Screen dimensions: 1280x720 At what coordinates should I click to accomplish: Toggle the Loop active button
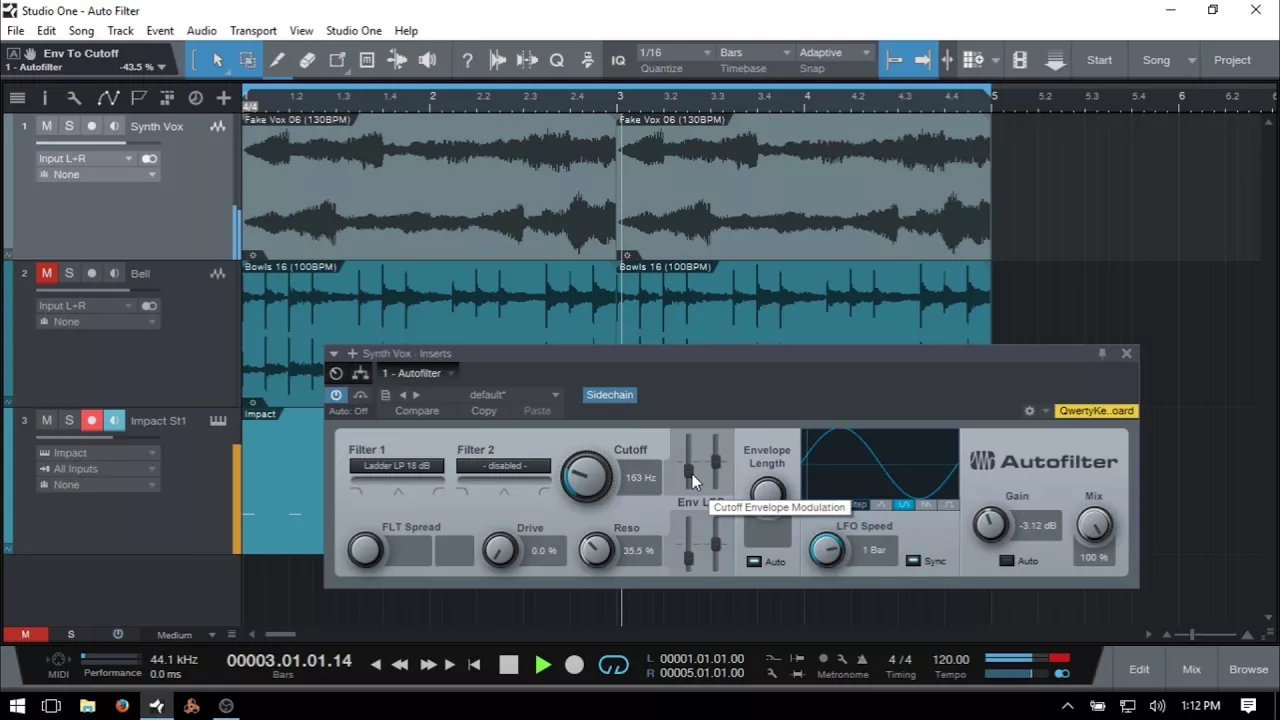(614, 665)
